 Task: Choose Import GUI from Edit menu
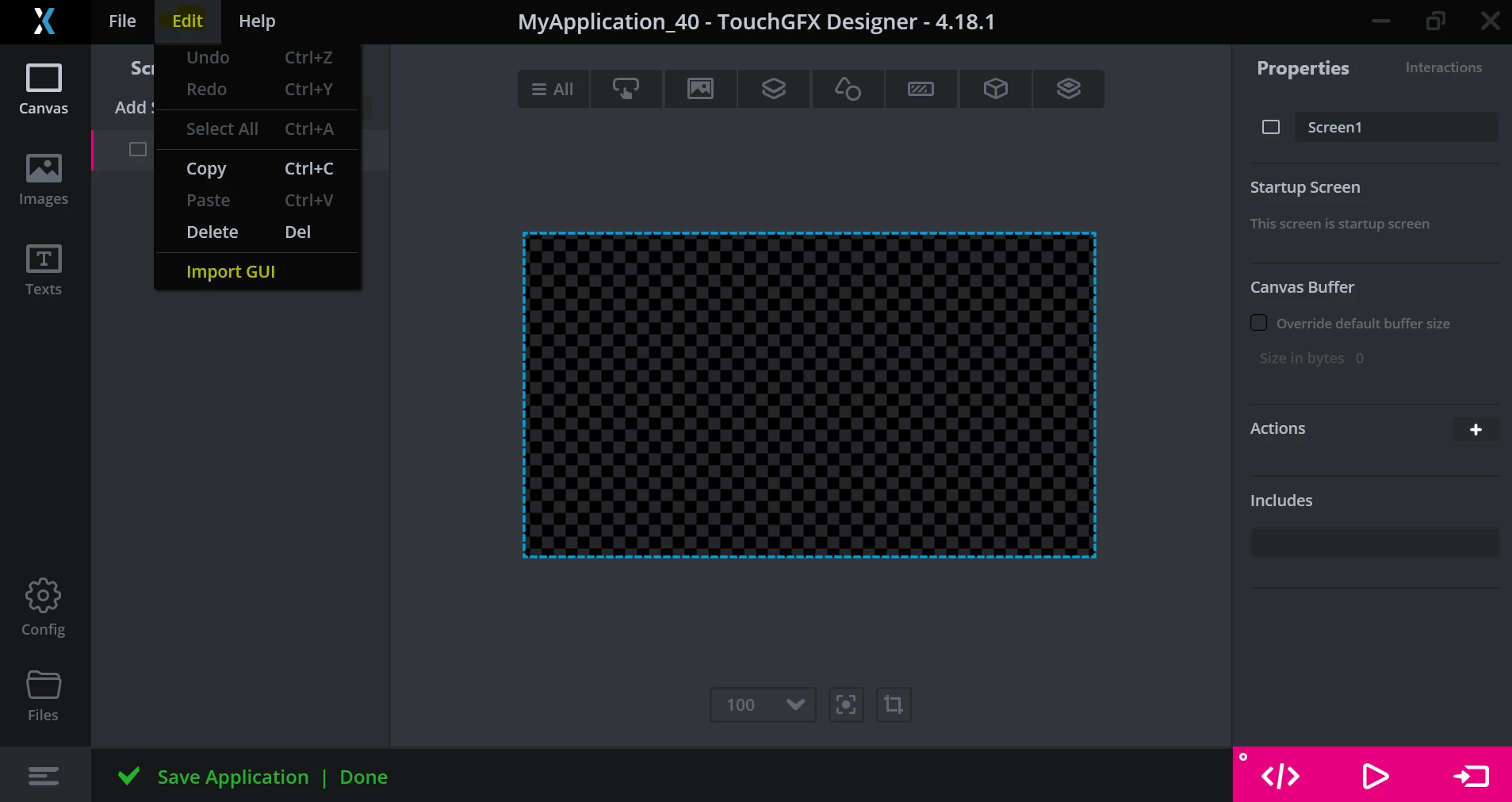(x=258, y=271)
